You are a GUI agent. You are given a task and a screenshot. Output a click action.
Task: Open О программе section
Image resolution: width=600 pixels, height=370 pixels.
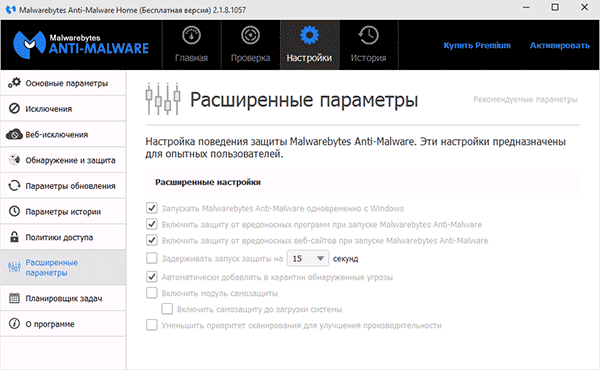pyautogui.click(x=63, y=324)
